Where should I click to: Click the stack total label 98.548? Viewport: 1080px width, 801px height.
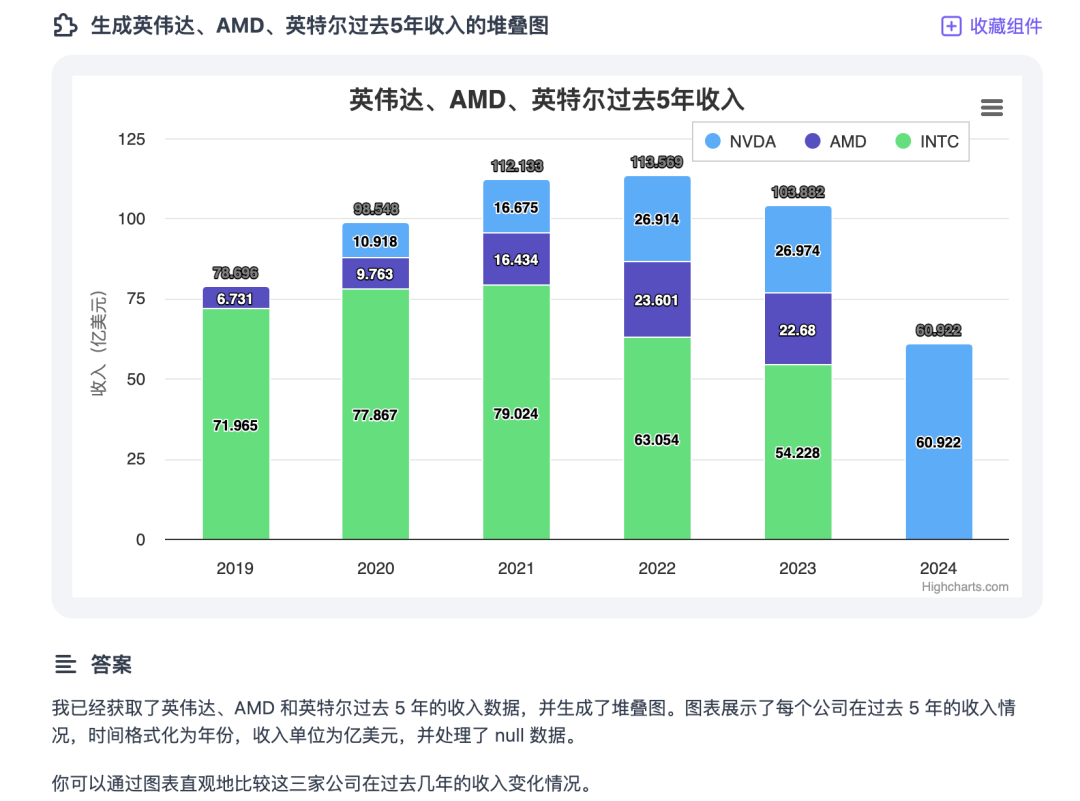pyautogui.click(x=376, y=209)
